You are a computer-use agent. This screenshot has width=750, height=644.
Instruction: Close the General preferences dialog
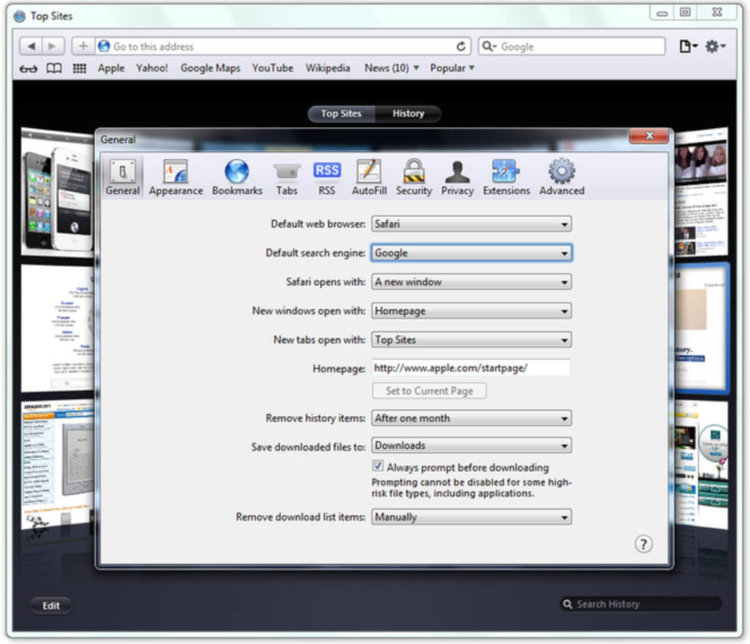[649, 136]
